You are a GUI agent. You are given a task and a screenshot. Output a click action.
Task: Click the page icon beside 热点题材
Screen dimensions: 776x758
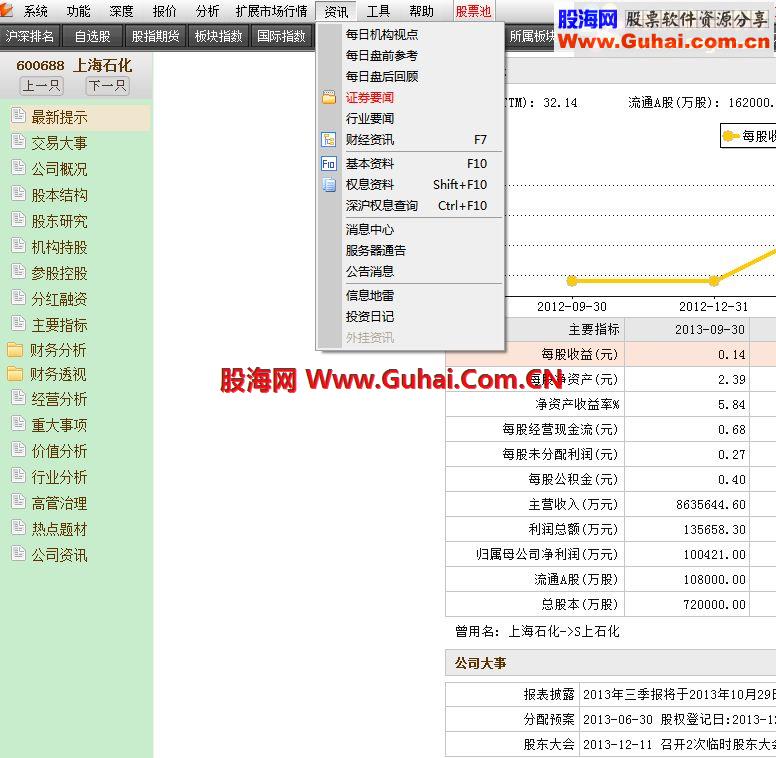tap(18, 527)
